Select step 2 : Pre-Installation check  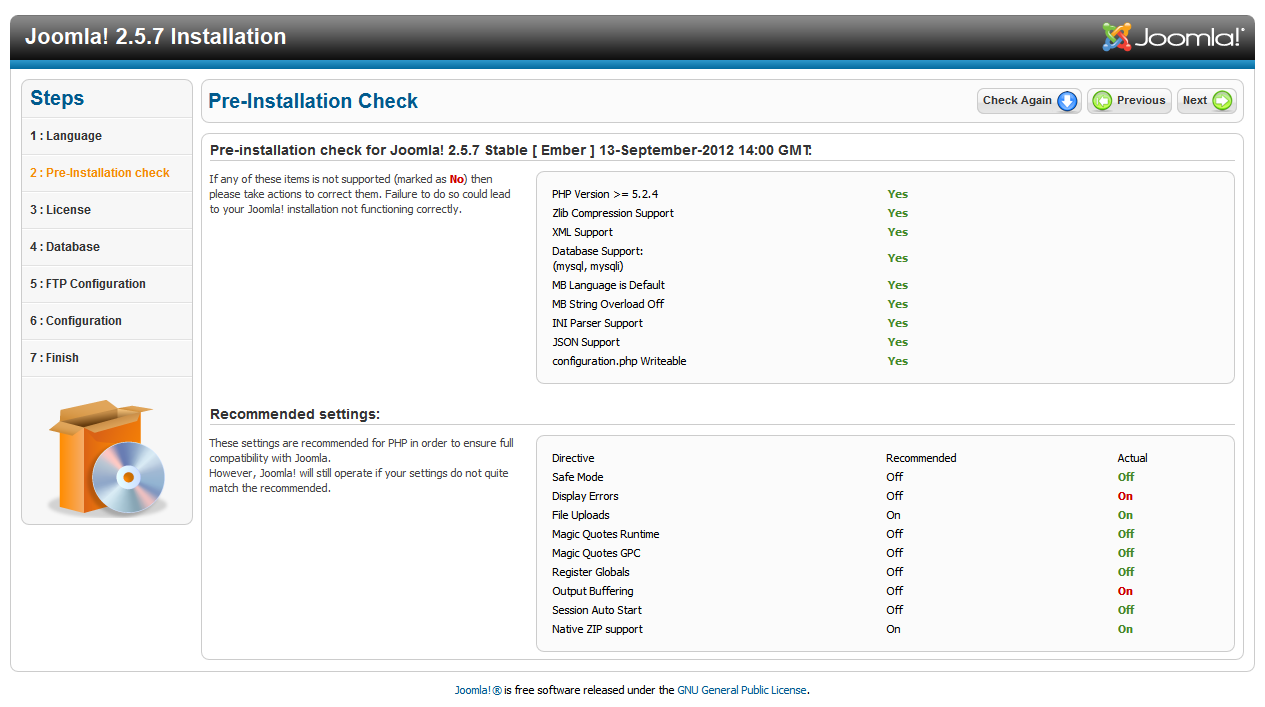click(x=107, y=173)
